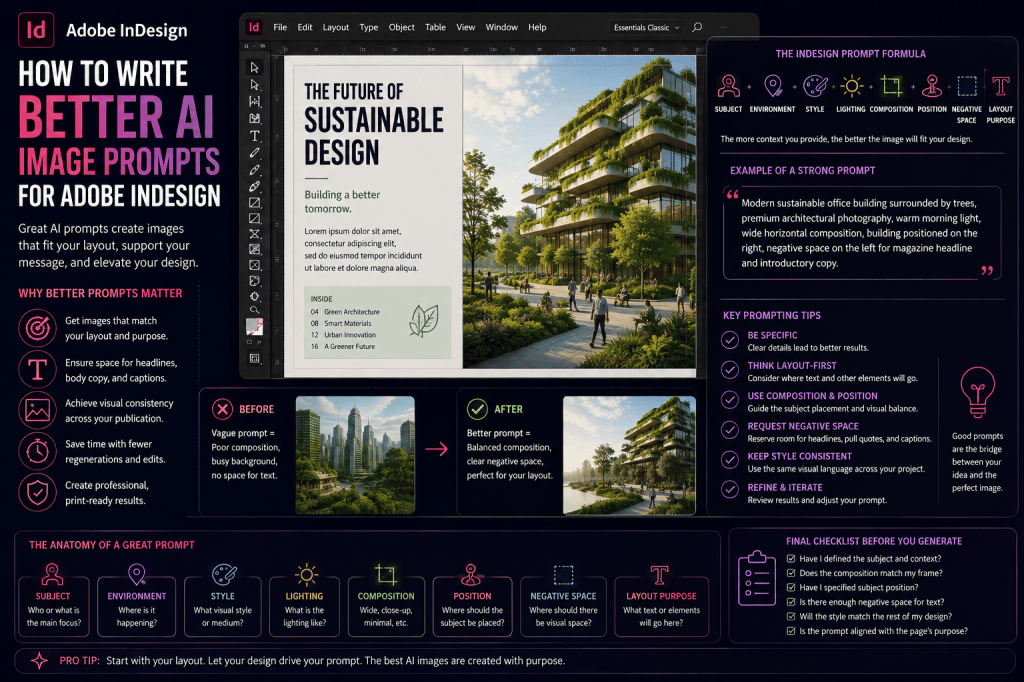The width and height of the screenshot is (1024, 682).
Task: Toggle the REQUEST NEGATIVE SPACE check circle
Action: 729,430
